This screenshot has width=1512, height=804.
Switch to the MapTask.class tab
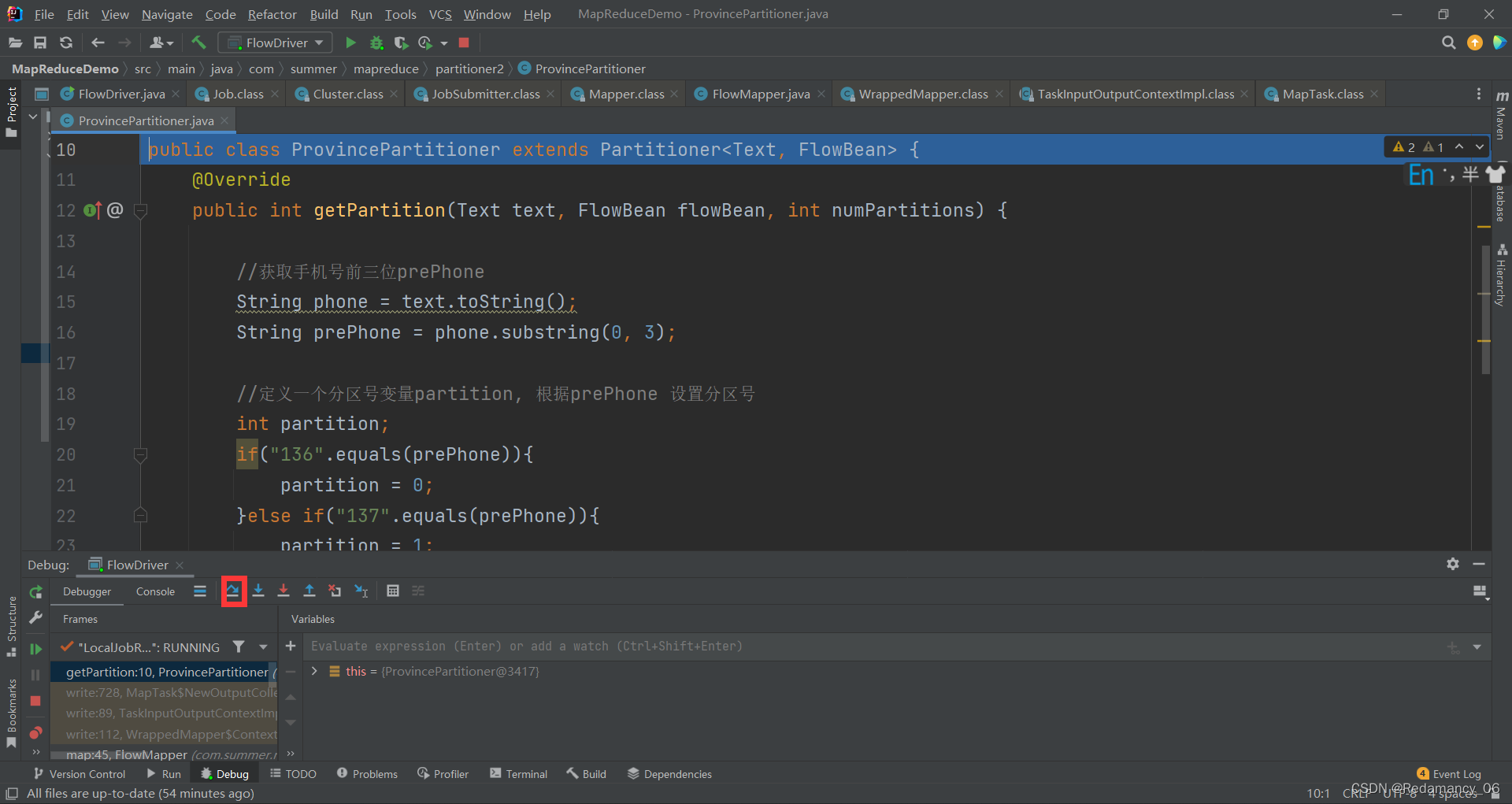(x=1323, y=94)
